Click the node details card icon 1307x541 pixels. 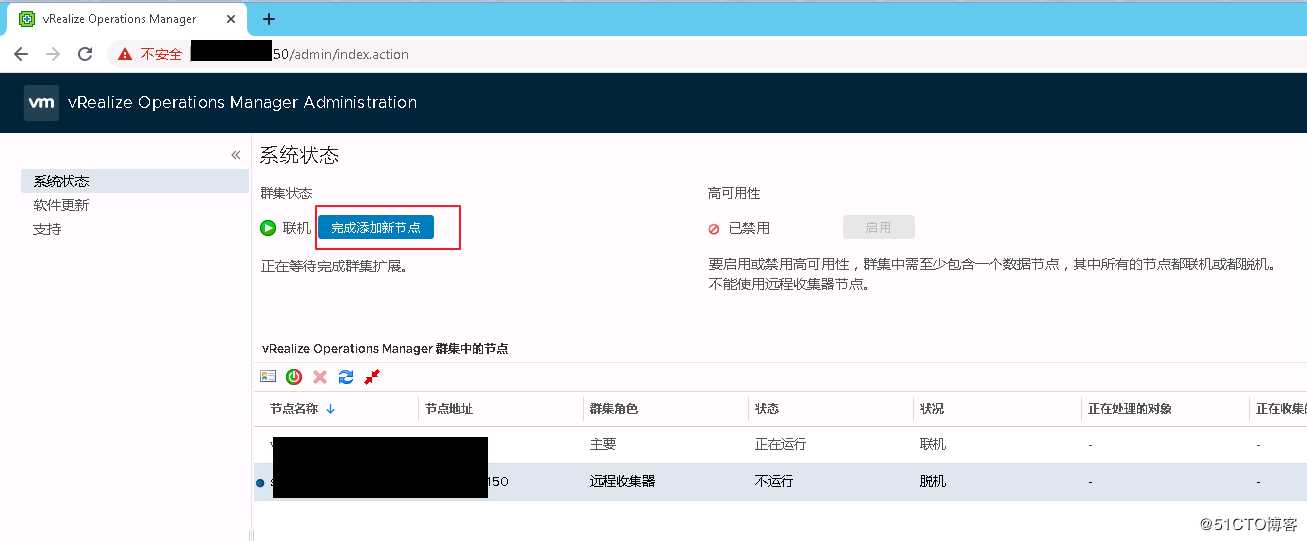[268, 376]
